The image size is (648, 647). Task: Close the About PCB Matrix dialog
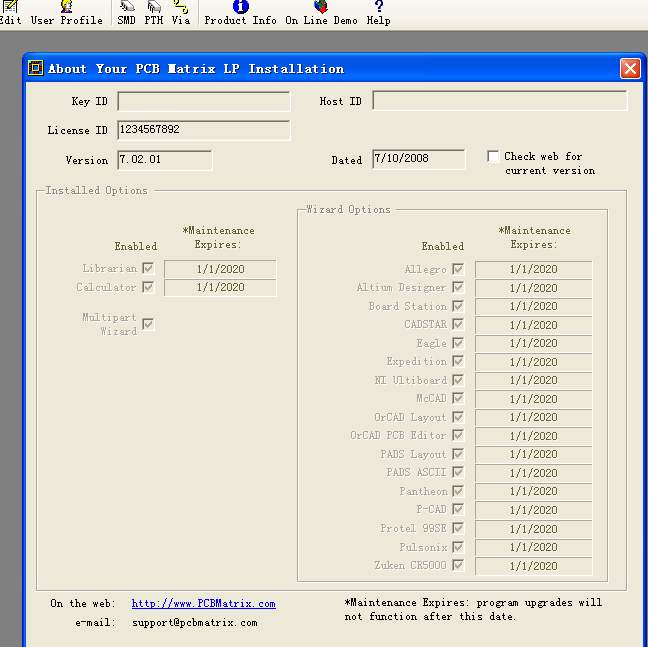[630, 68]
